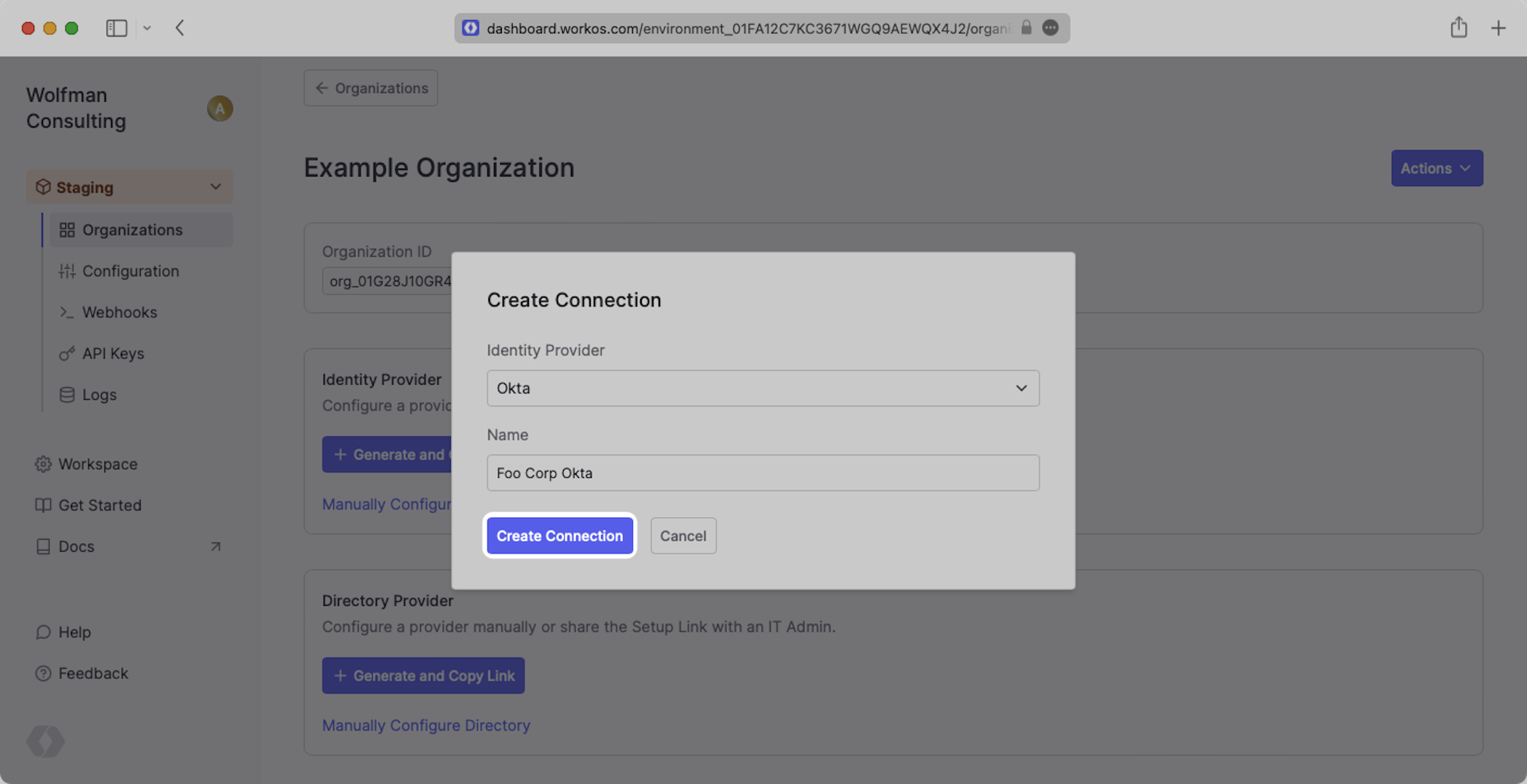This screenshot has height=784, width=1527.
Task: Go back using the Organizations button
Action: pyautogui.click(x=371, y=88)
